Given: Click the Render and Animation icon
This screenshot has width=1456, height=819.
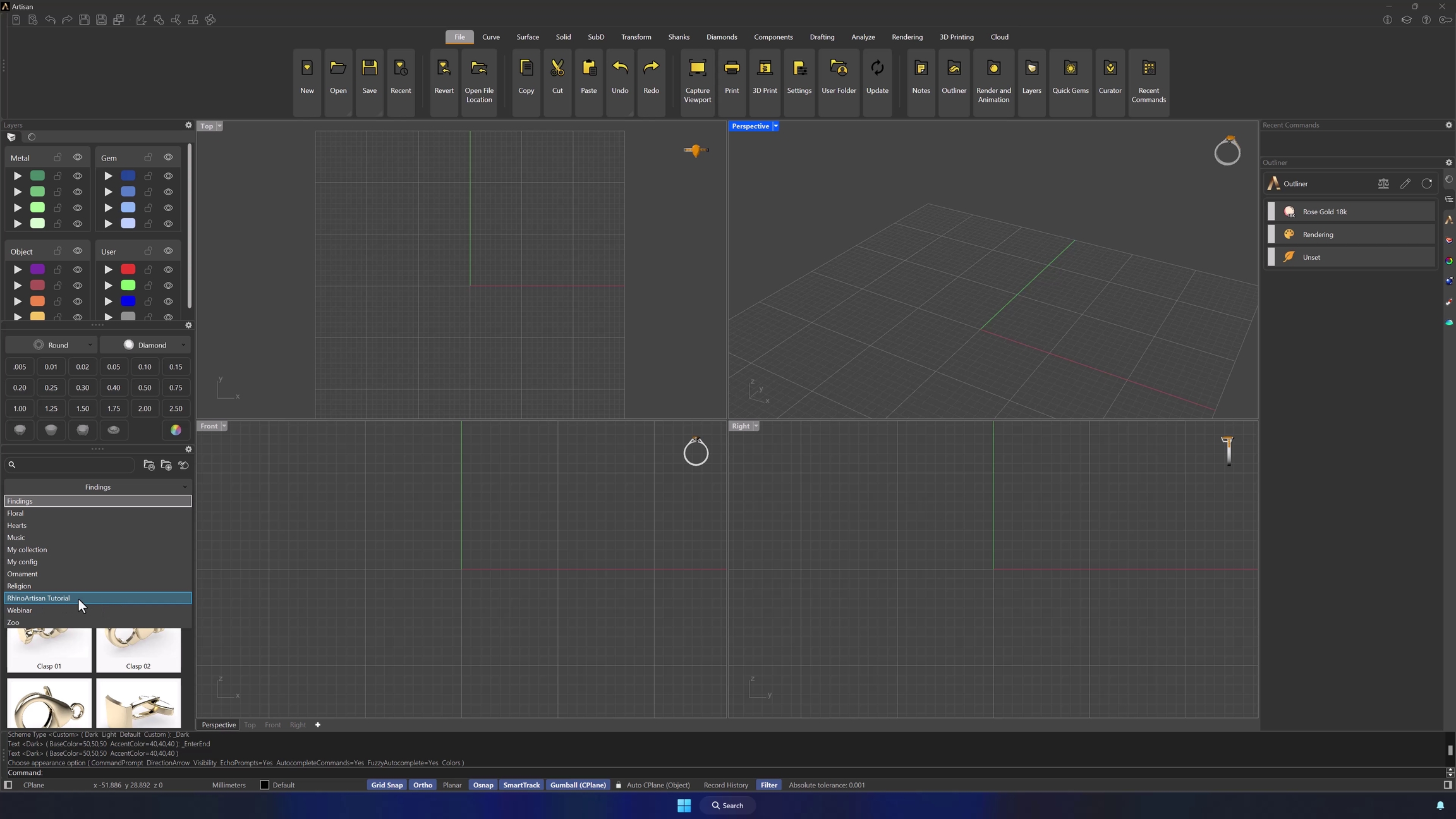Looking at the screenshot, I should click(x=993, y=68).
